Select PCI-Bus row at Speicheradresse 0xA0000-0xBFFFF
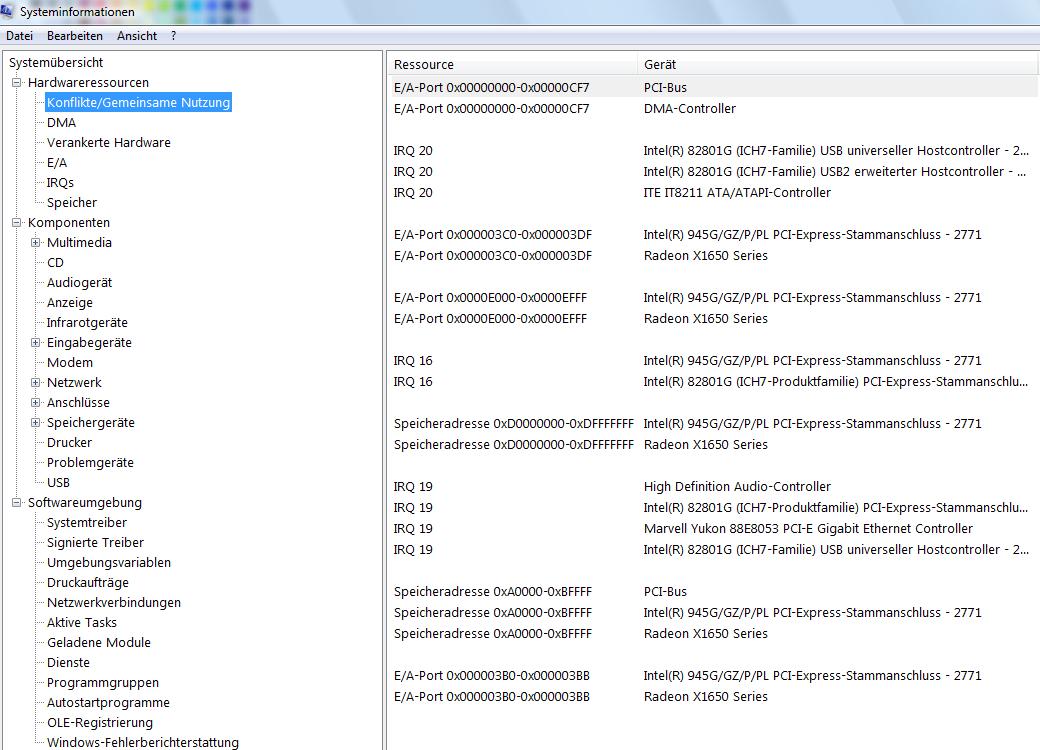Viewport: 1040px width, 750px height. pyautogui.click(x=712, y=592)
